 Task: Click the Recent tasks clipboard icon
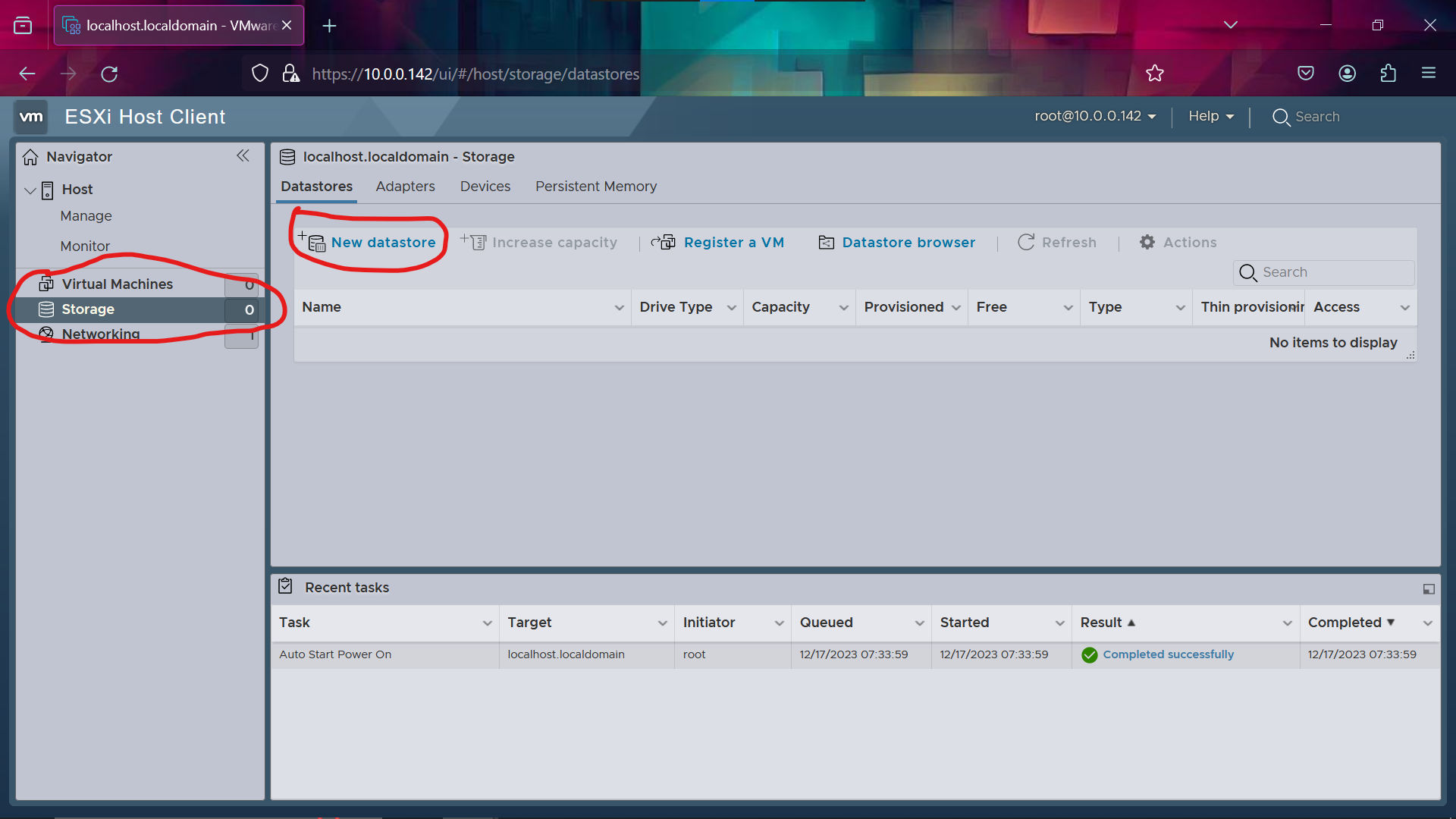(285, 586)
